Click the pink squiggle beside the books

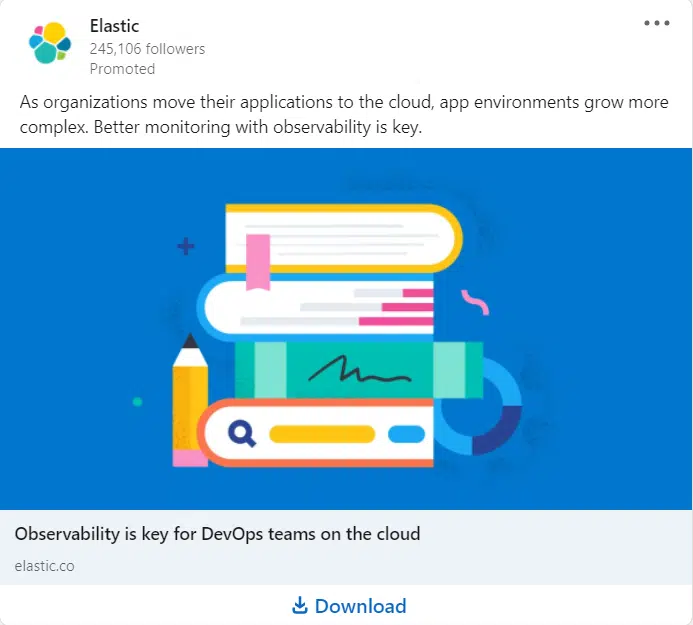click(x=475, y=302)
